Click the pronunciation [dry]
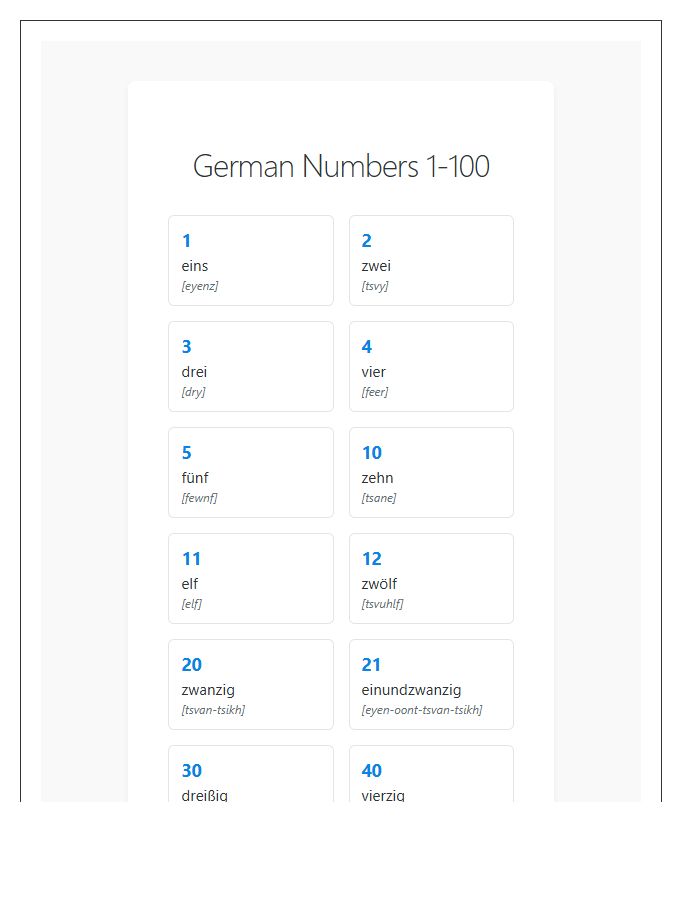This screenshot has height=900, width=700. coord(193,392)
